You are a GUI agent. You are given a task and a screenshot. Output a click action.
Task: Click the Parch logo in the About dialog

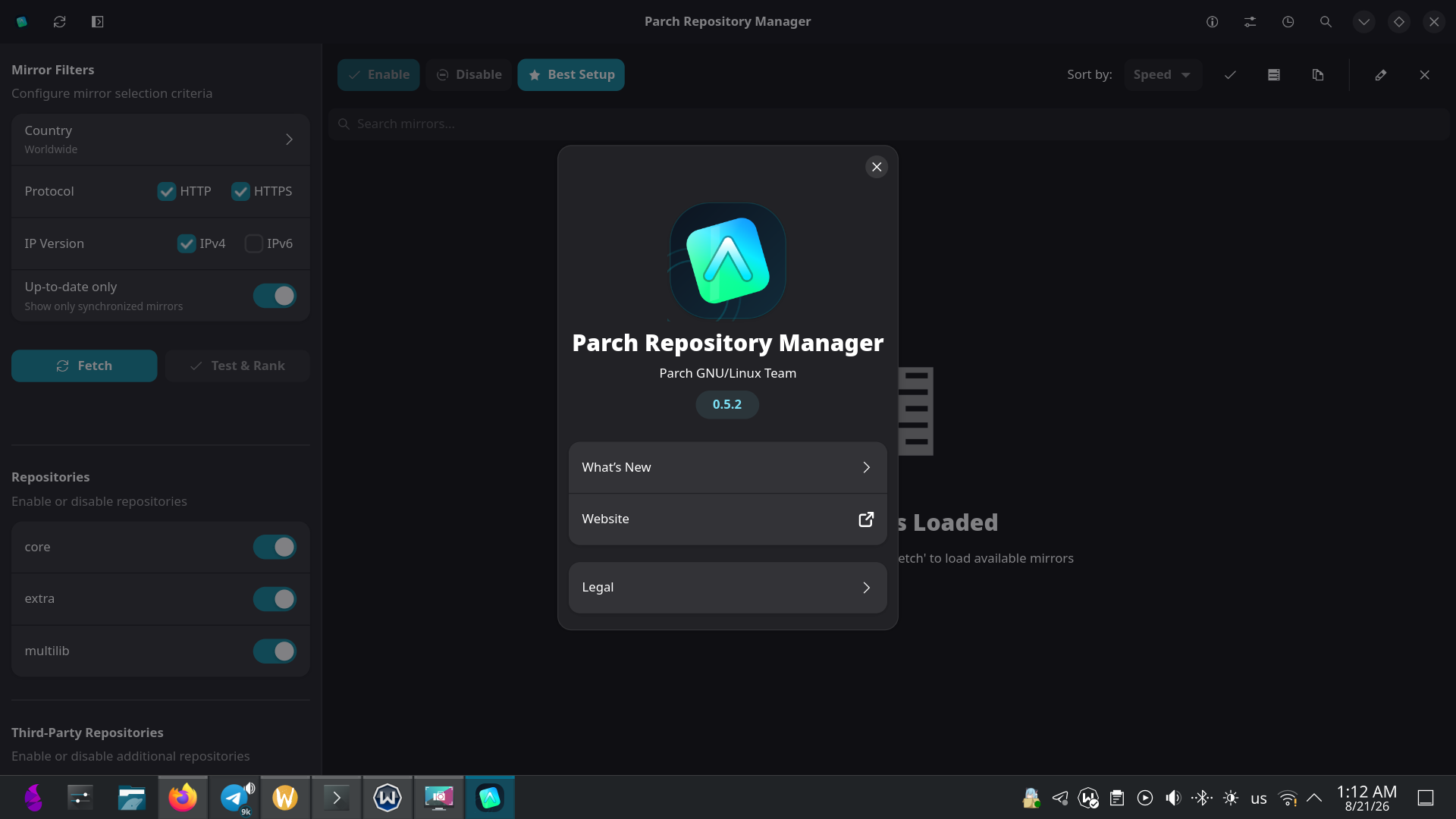728,260
